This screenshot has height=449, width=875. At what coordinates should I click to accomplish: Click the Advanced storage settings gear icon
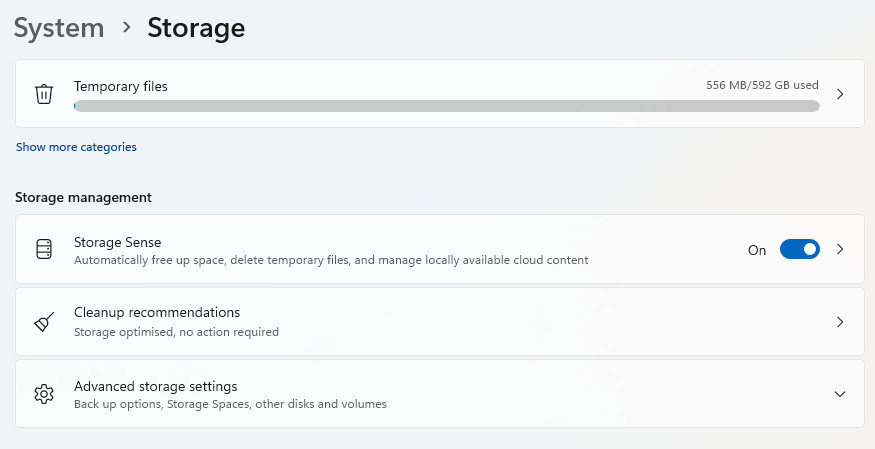(44, 394)
